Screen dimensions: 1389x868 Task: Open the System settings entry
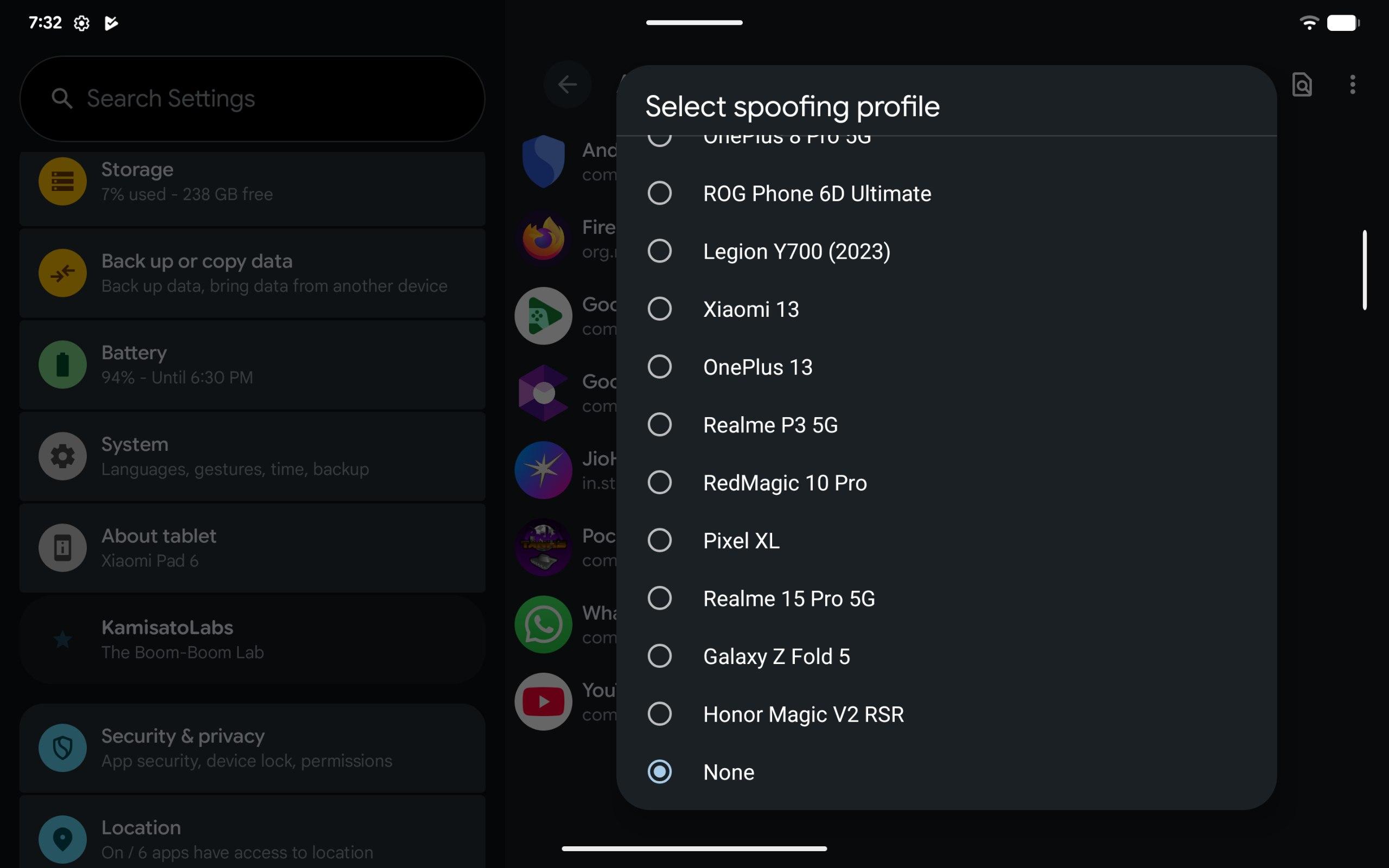(x=251, y=456)
